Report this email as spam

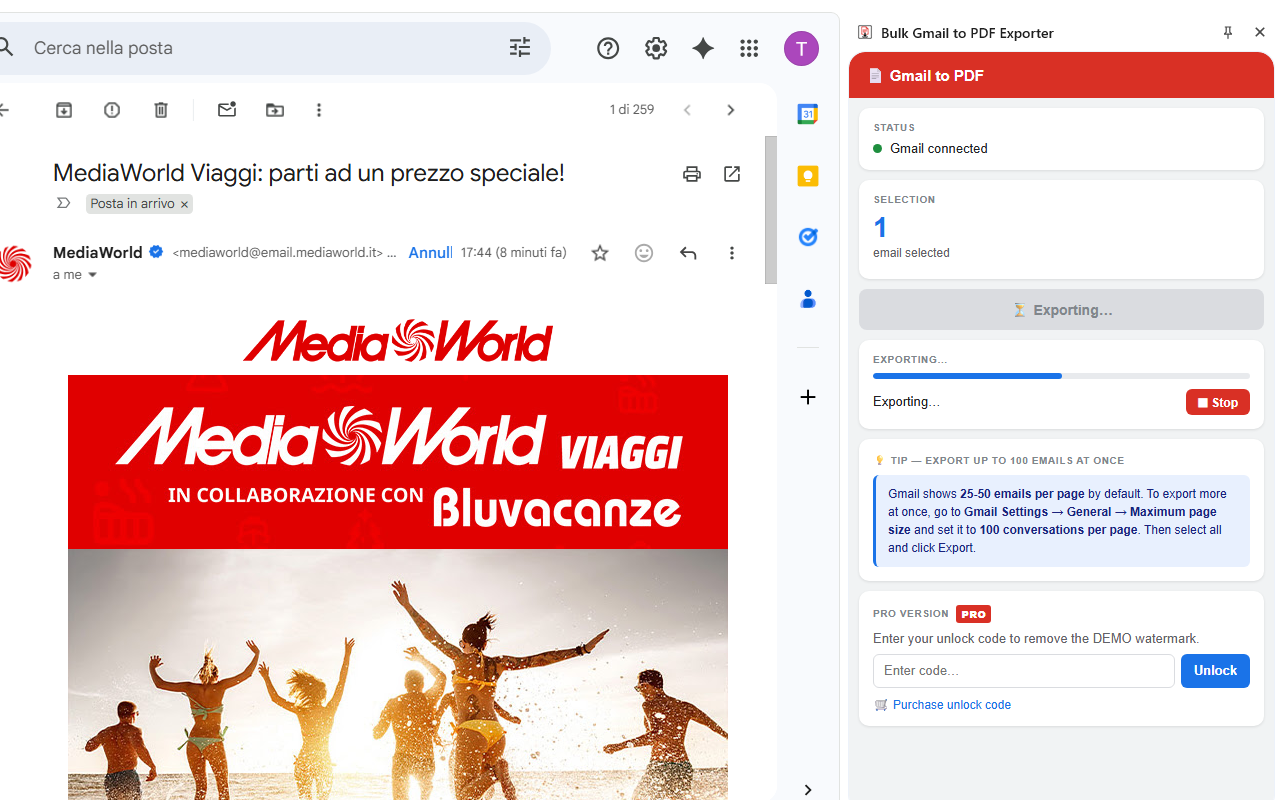pos(112,110)
